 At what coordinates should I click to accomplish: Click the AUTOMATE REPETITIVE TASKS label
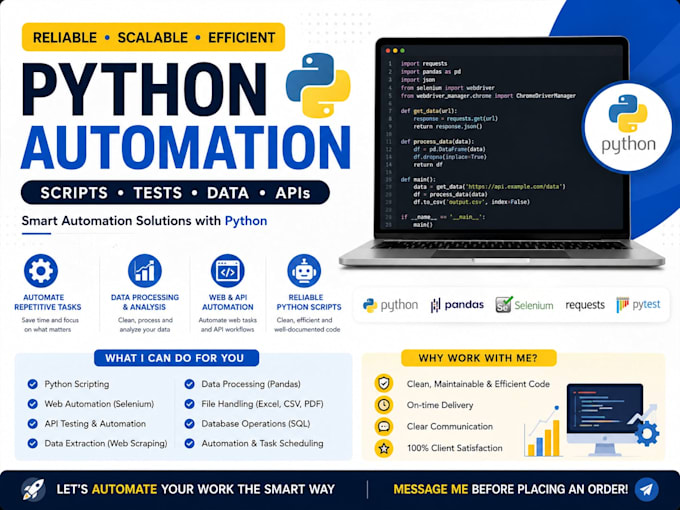coord(47,302)
